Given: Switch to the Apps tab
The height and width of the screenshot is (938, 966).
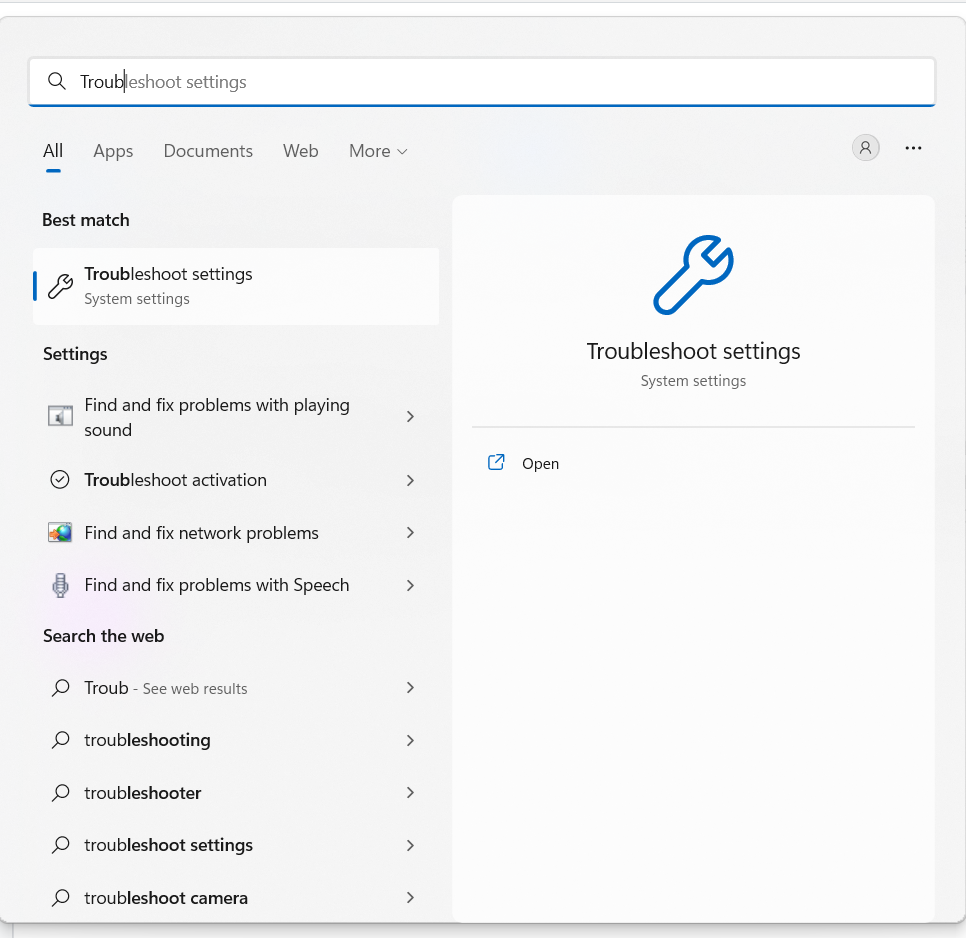Looking at the screenshot, I should pos(113,151).
